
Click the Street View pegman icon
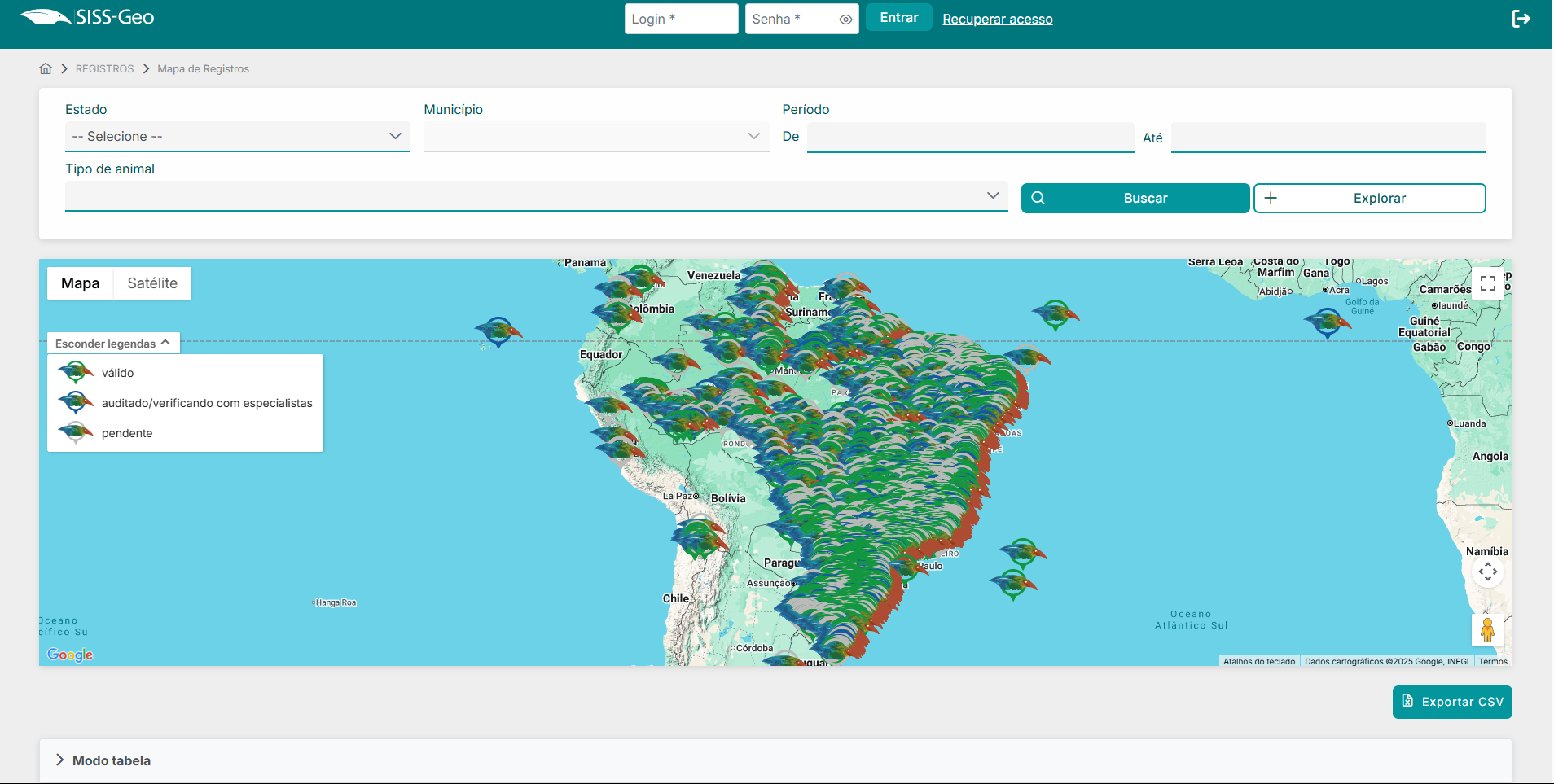click(1487, 630)
